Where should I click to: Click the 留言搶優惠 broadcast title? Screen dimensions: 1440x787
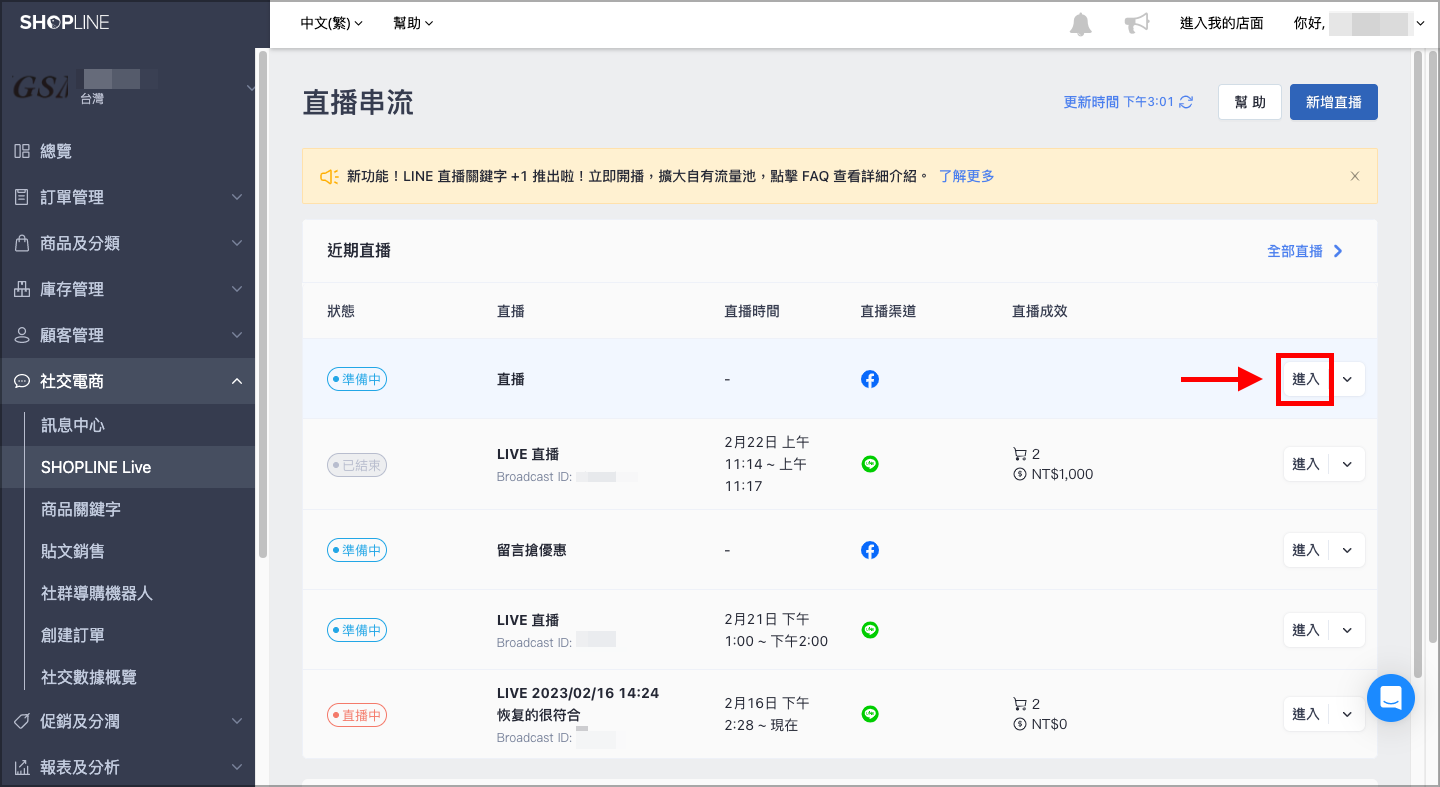[532, 550]
